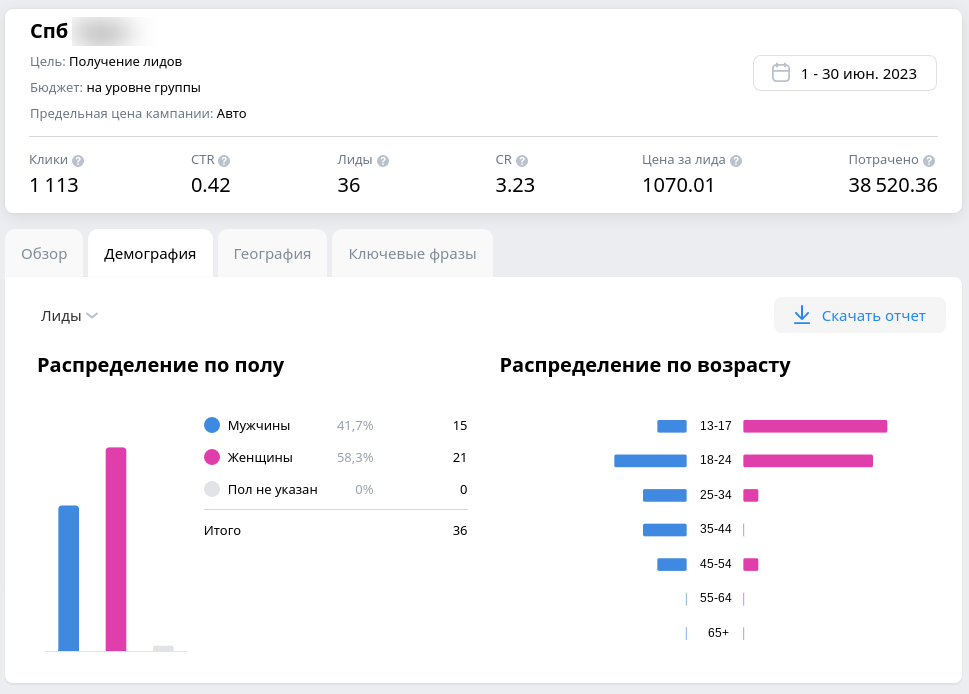
Task: Open the 1 - 30 июн. 2023 date range
Action: pos(845,73)
